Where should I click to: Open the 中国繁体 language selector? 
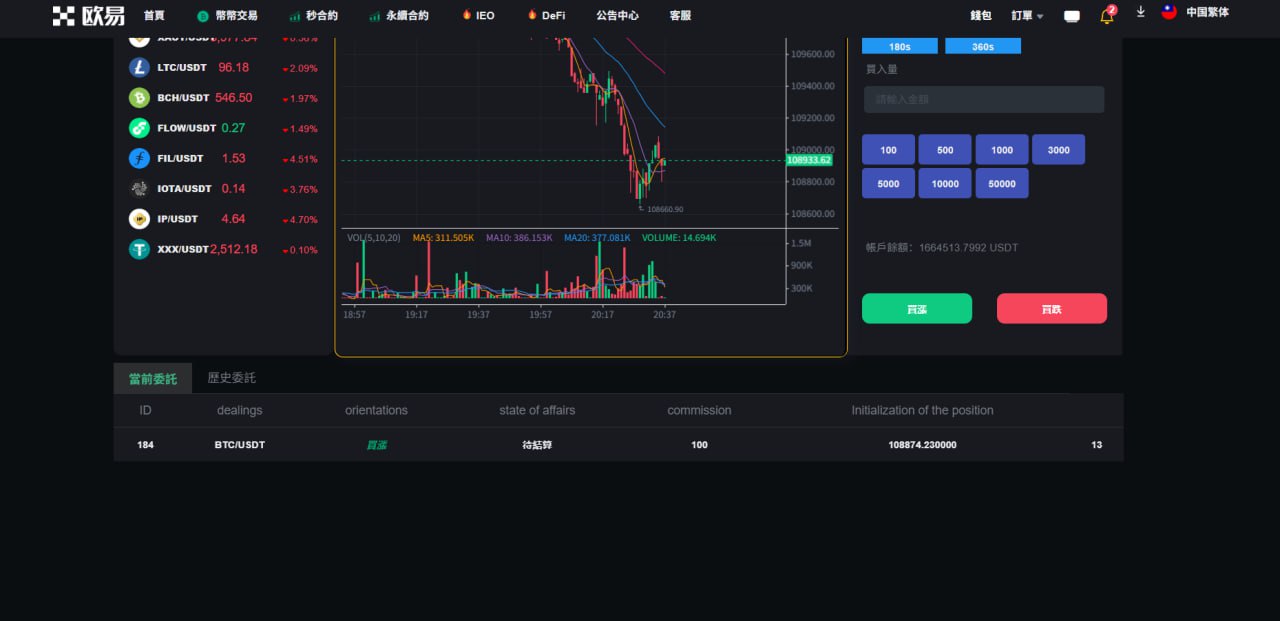1207,13
